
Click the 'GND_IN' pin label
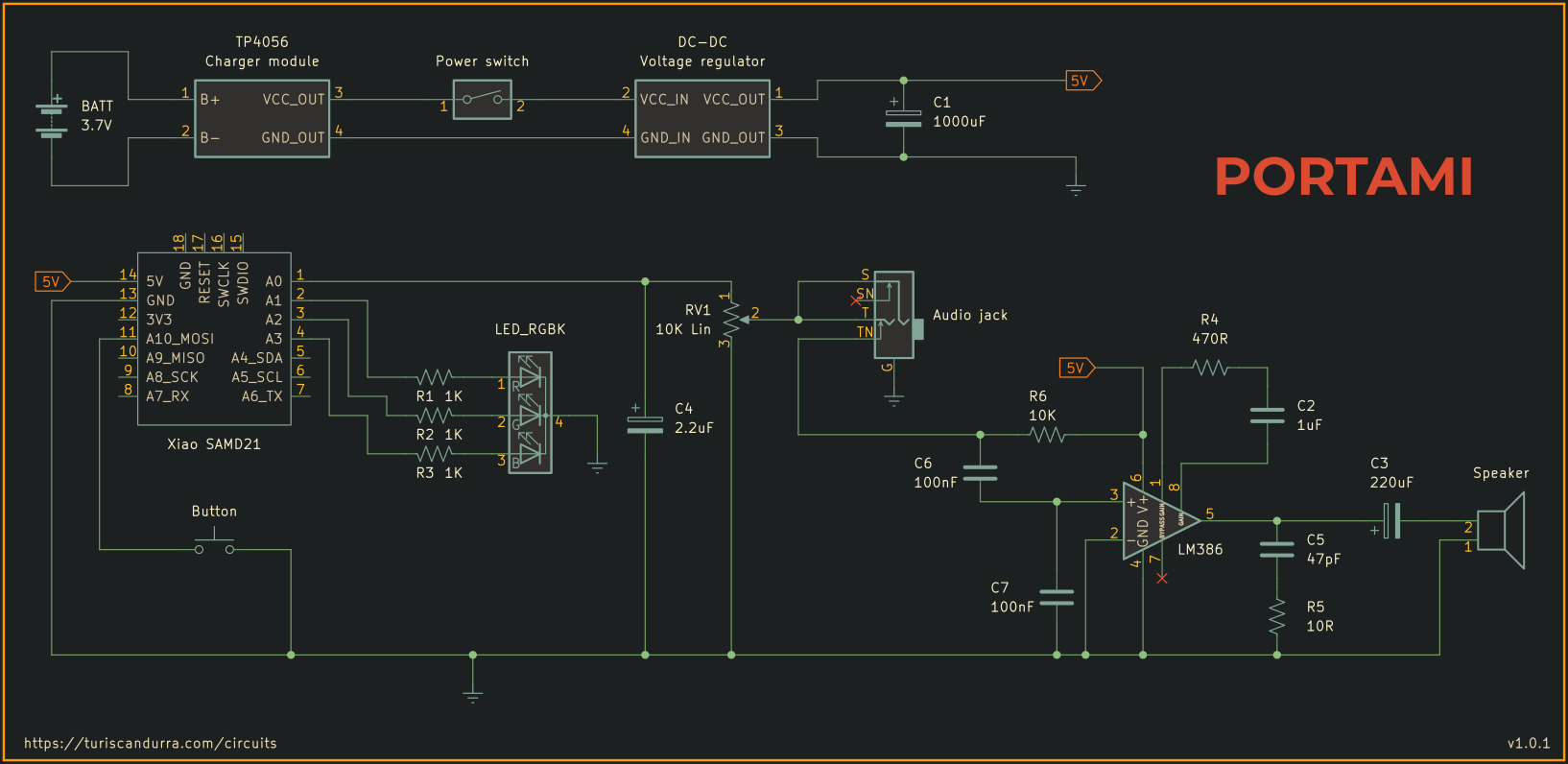pos(665,138)
